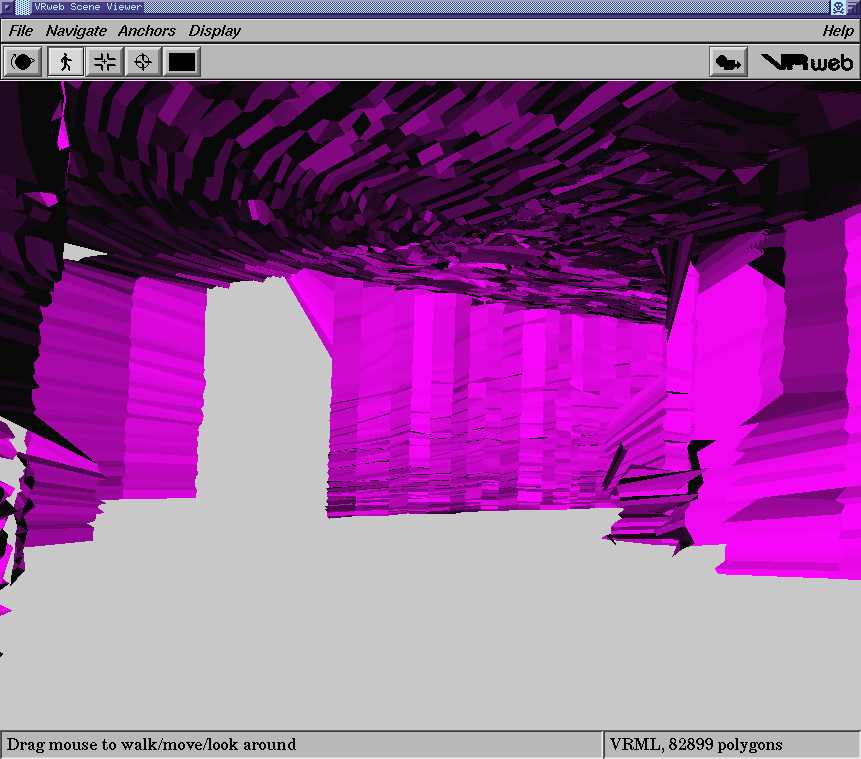861x759 pixels.
Task: Click the gray doorway opening in the scene
Action: point(262,400)
